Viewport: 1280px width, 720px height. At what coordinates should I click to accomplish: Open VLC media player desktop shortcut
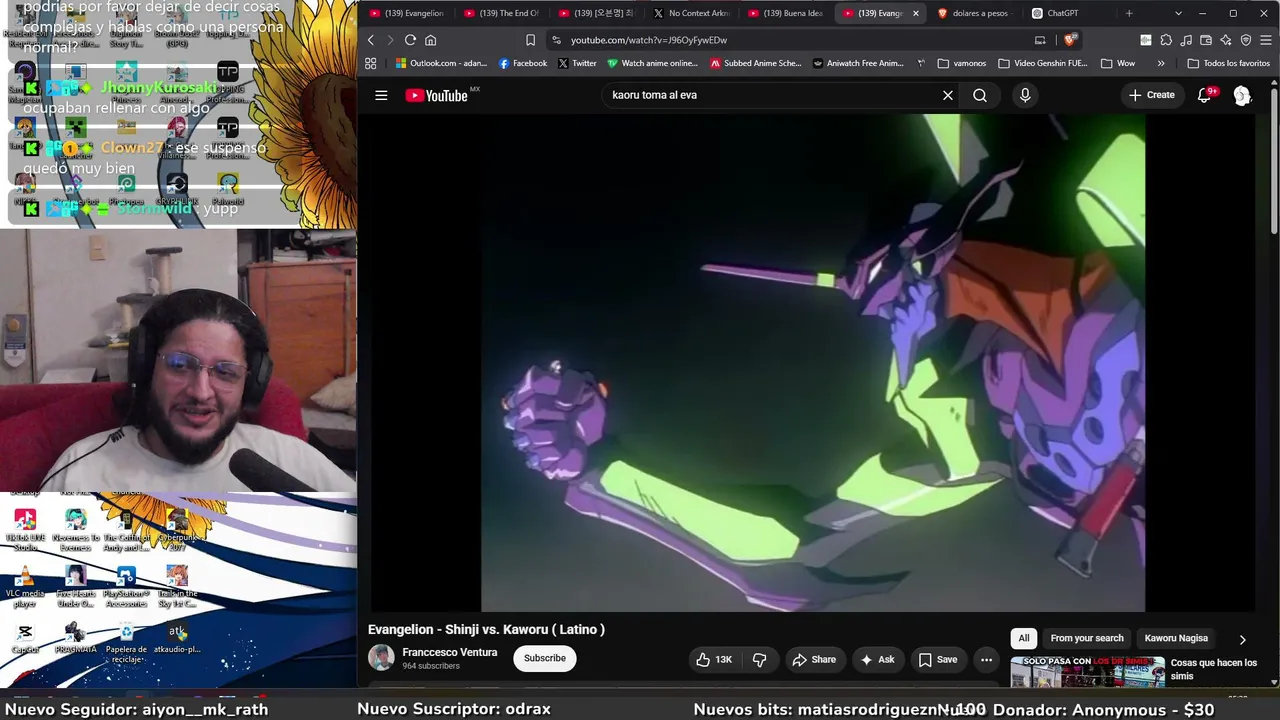click(x=26, y=586)
